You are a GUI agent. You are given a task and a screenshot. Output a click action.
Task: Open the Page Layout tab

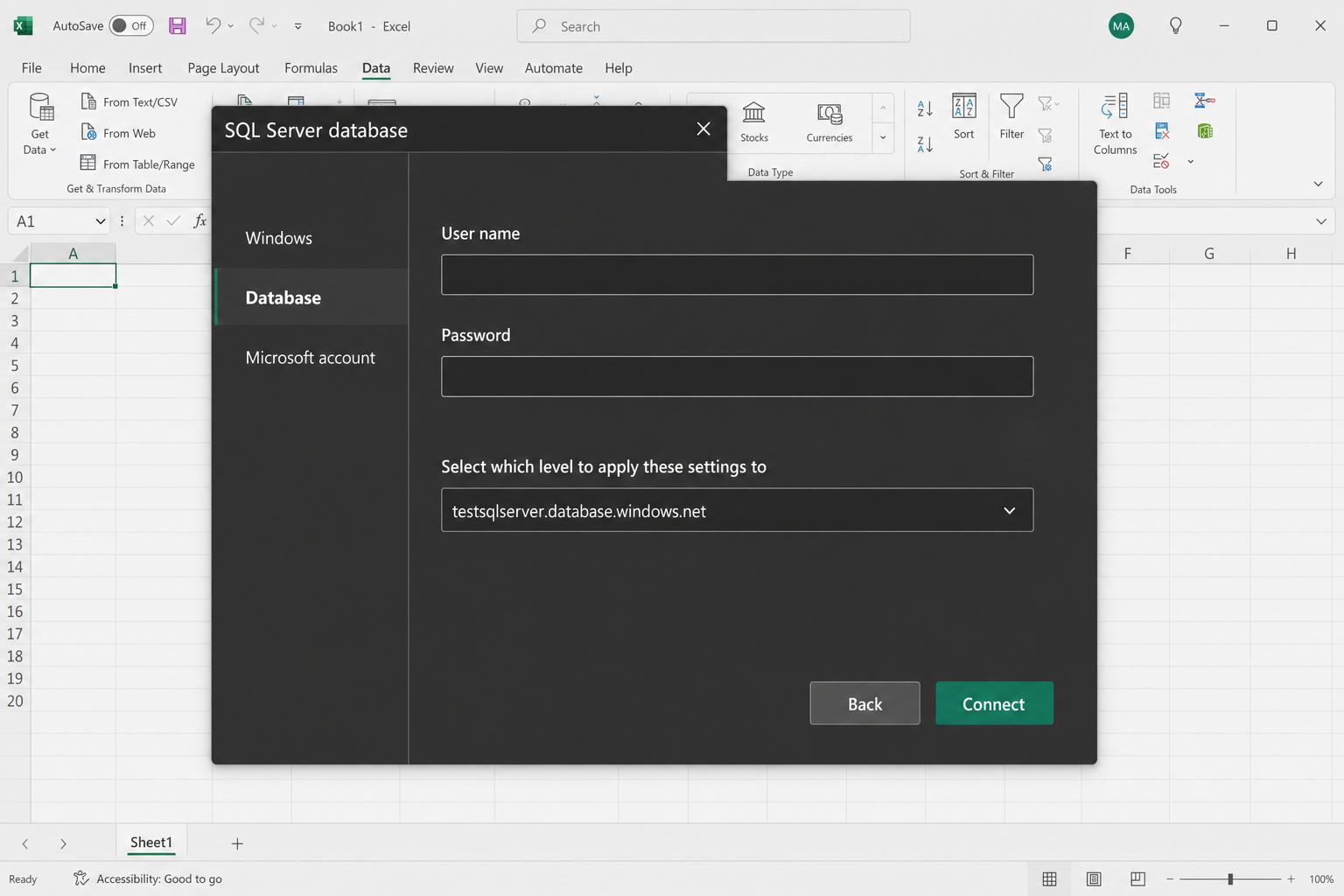click(x=223, y=68)
